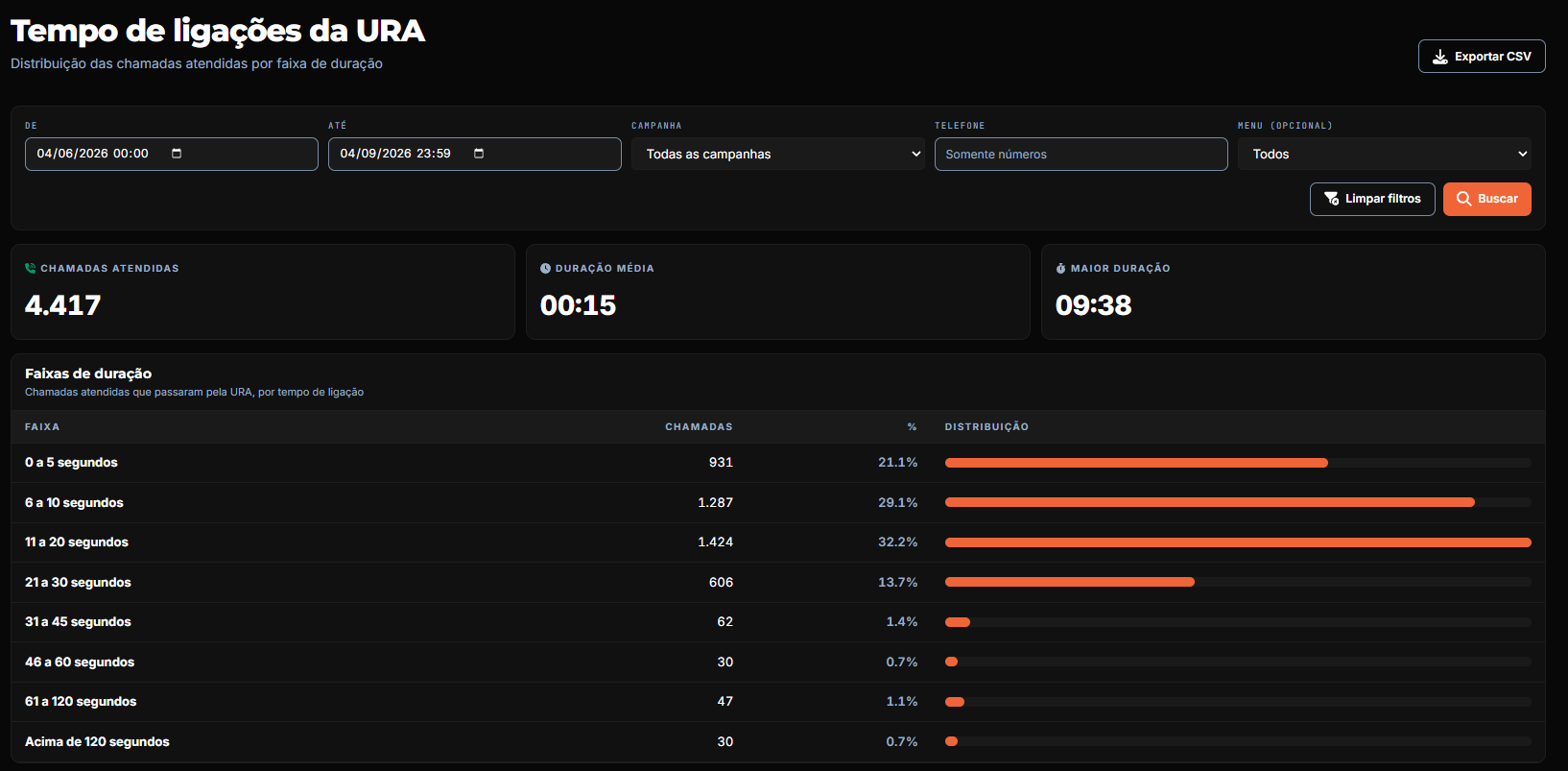1568x771 pixels.
Task: Click the average duration value 00:15
Action: 579,305
